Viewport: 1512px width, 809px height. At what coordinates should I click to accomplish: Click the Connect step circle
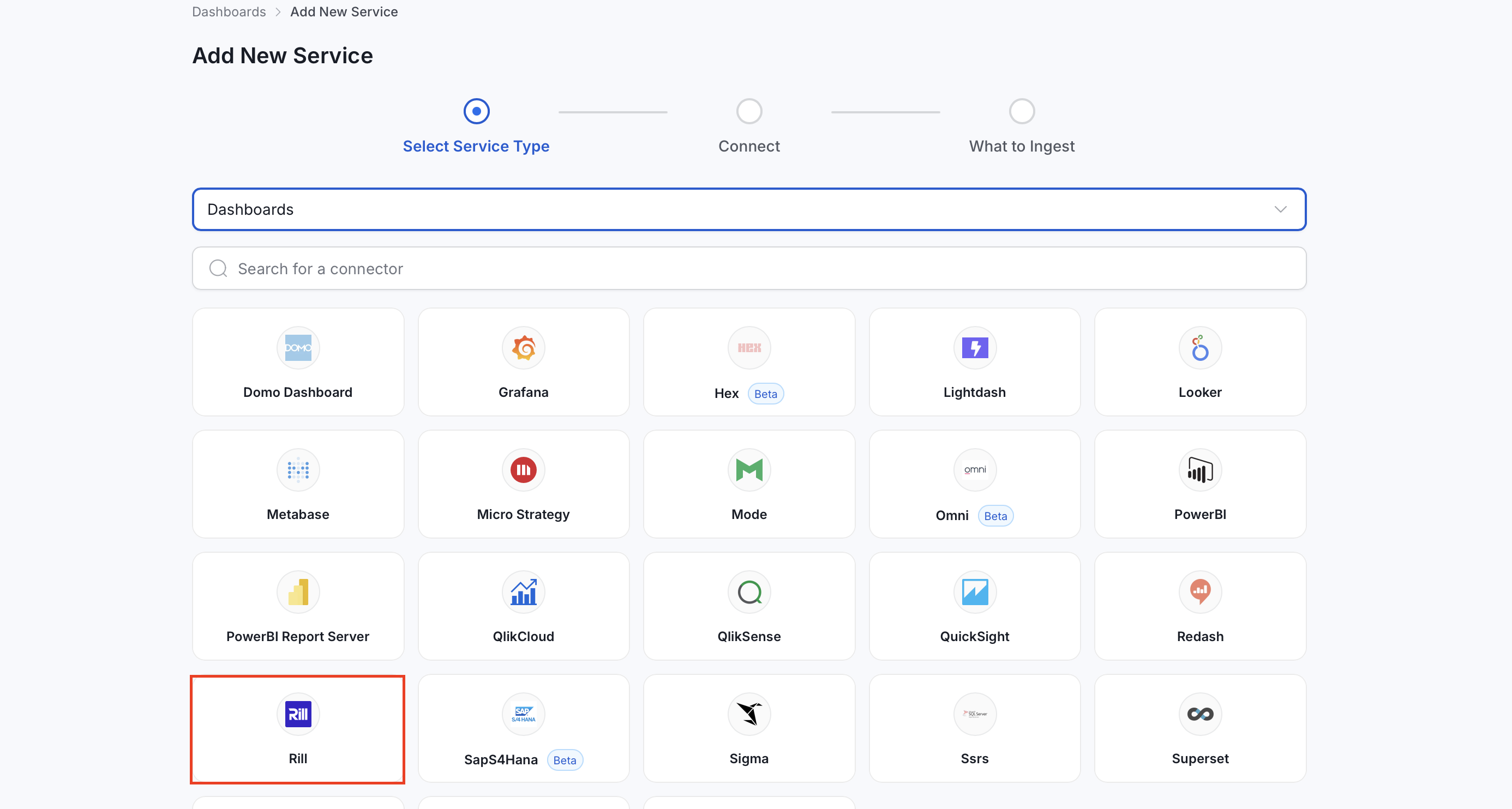(x=749, y=111)
